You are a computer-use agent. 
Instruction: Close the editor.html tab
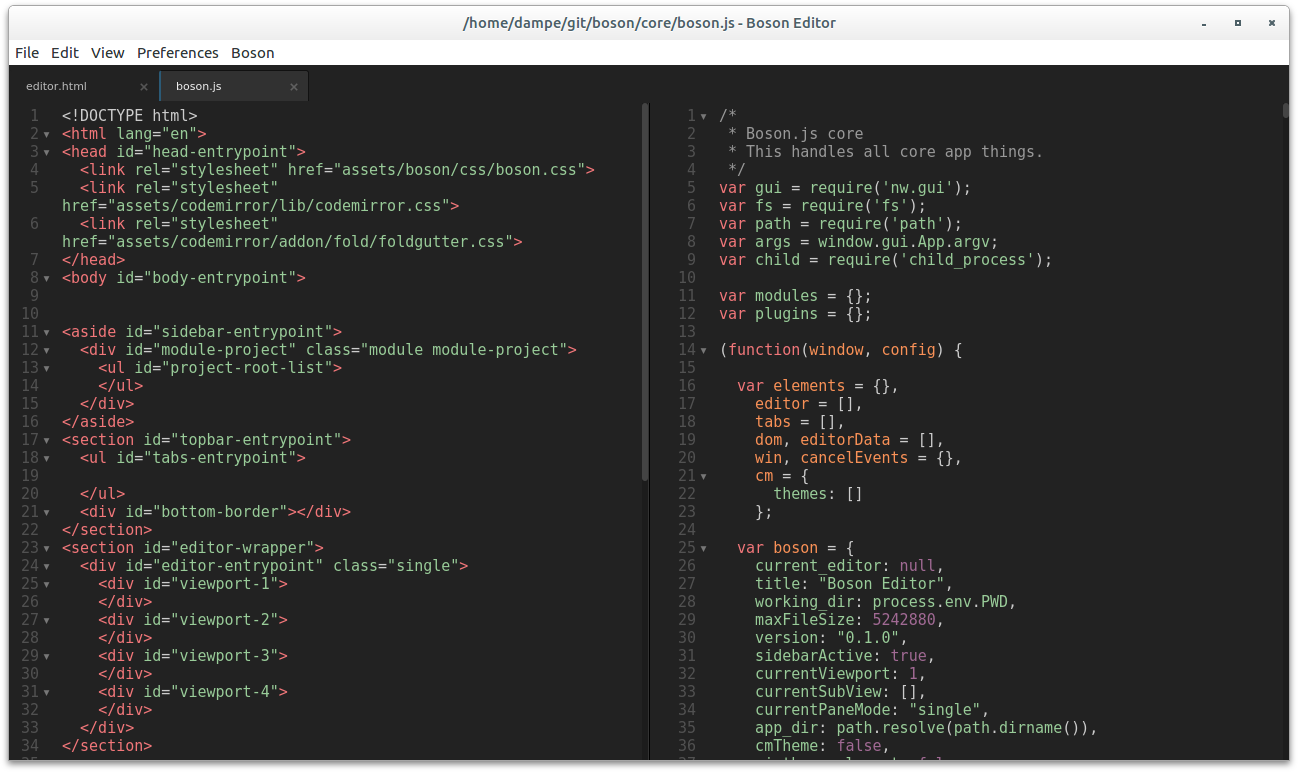pyautogui.click(x=144, y=87)
